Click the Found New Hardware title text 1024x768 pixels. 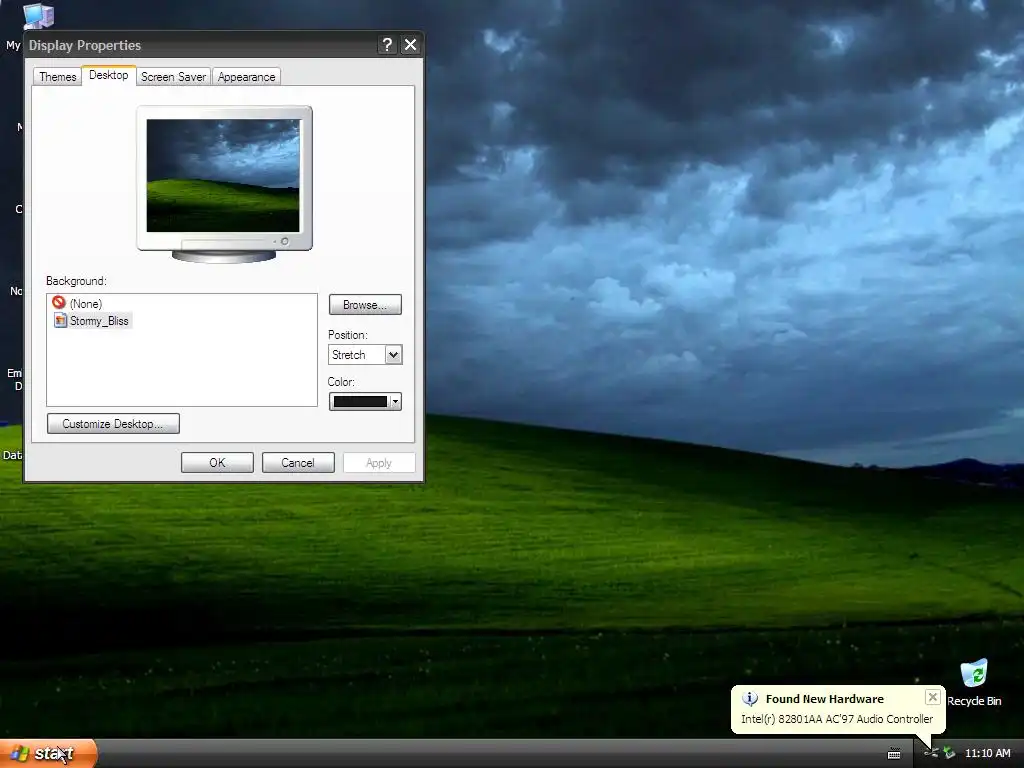coord(824,699)
